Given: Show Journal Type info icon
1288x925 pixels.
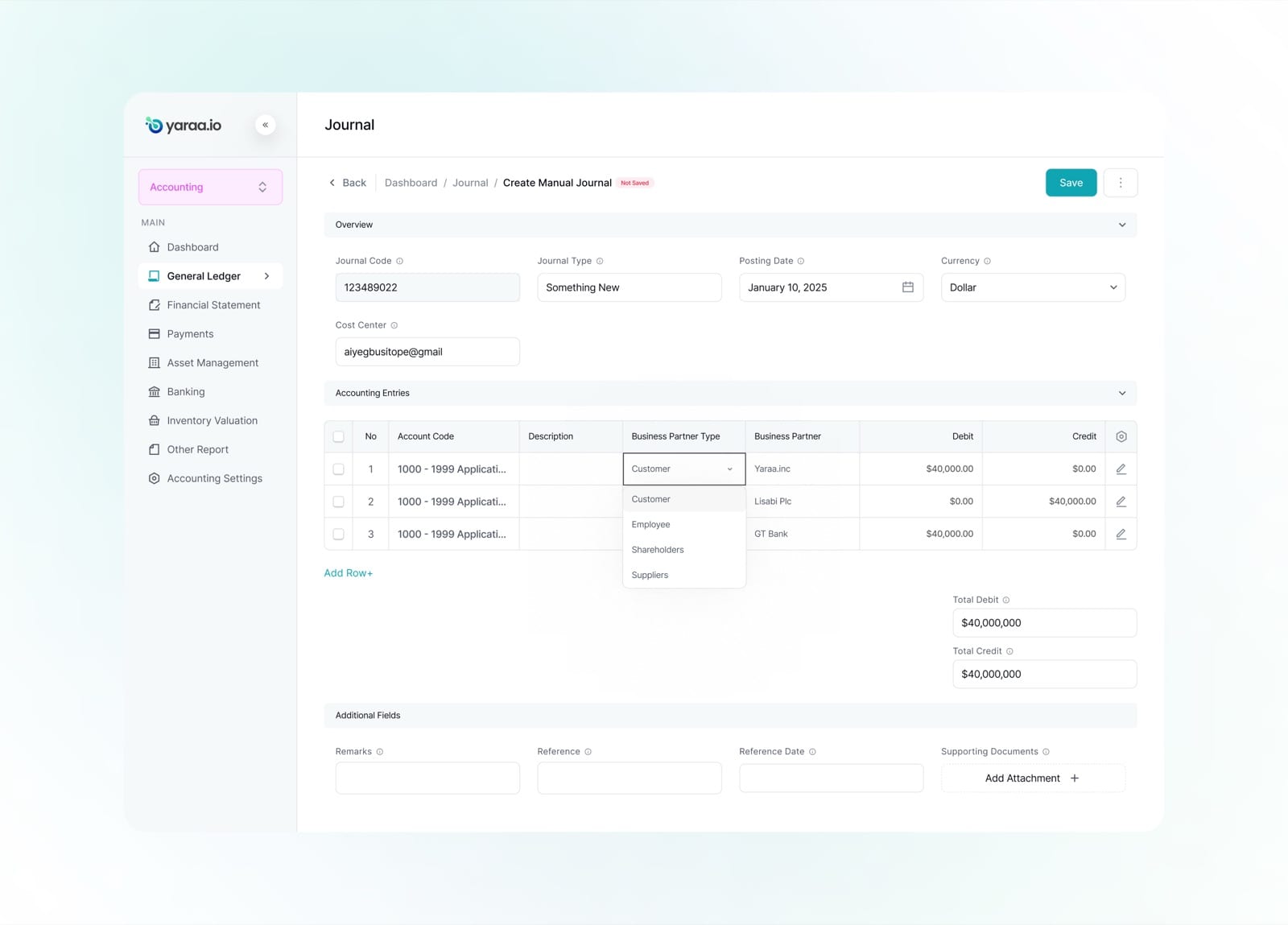Looking at the screenshot, I should pyautogui.click(x=599, y=261).
